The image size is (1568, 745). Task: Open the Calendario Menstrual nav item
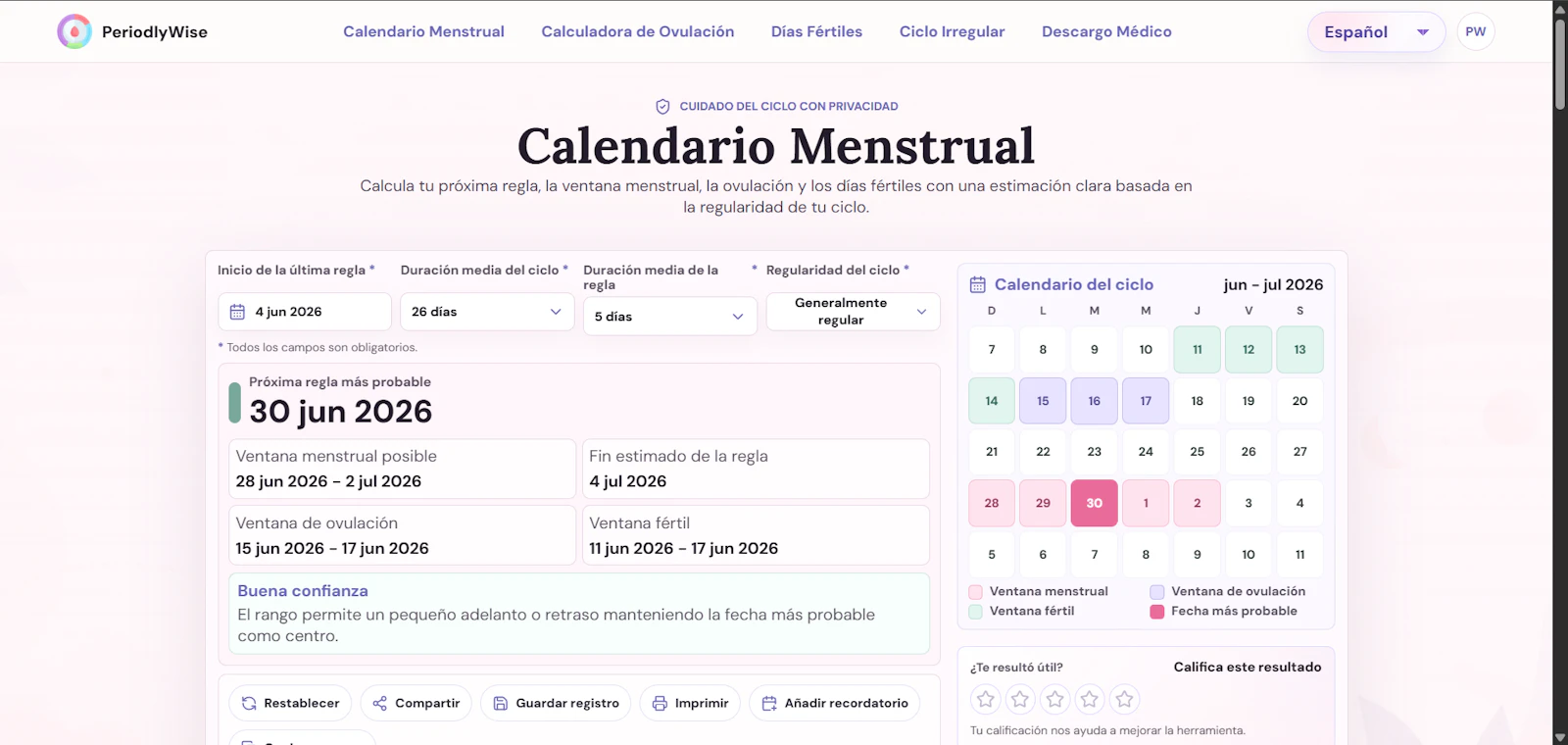[423, 31]
